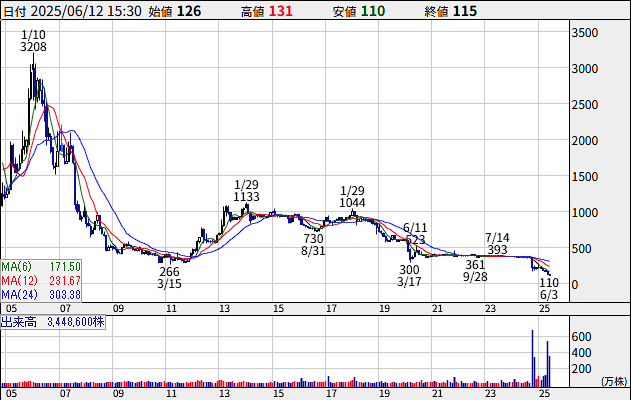Click the 600 volume axis label
The width and height of the screenshot is (631, 400).
coord(582,337)
